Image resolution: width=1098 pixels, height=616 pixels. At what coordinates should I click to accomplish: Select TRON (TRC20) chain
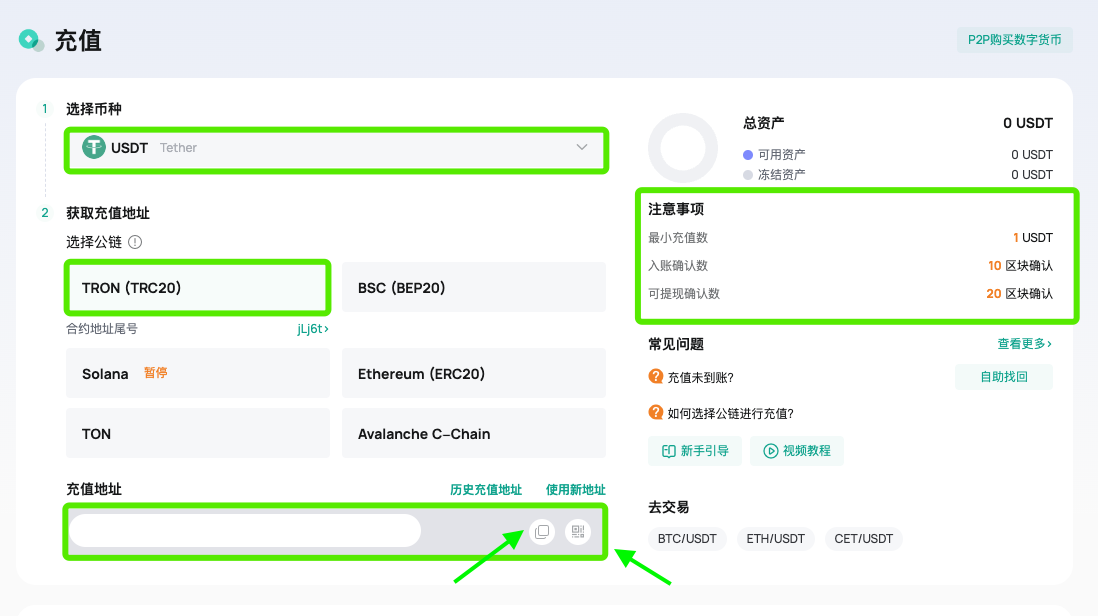click(197, 288)
